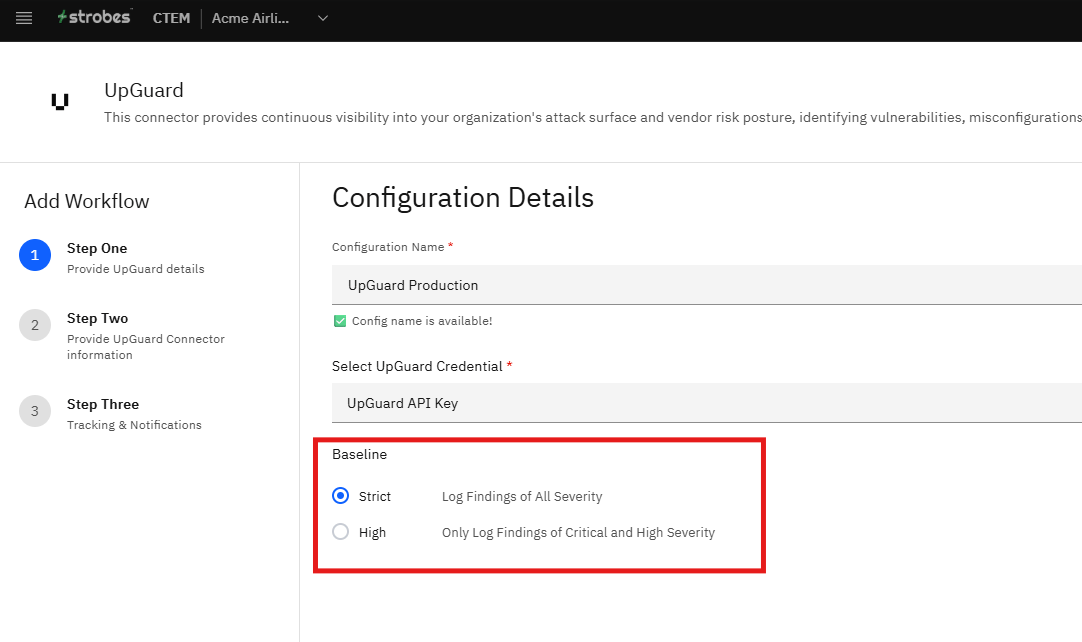Click the 'Tracking & Notifications' subtitle
The image size is (1082, 642).
pyautogui.click(x=135, y=425)
